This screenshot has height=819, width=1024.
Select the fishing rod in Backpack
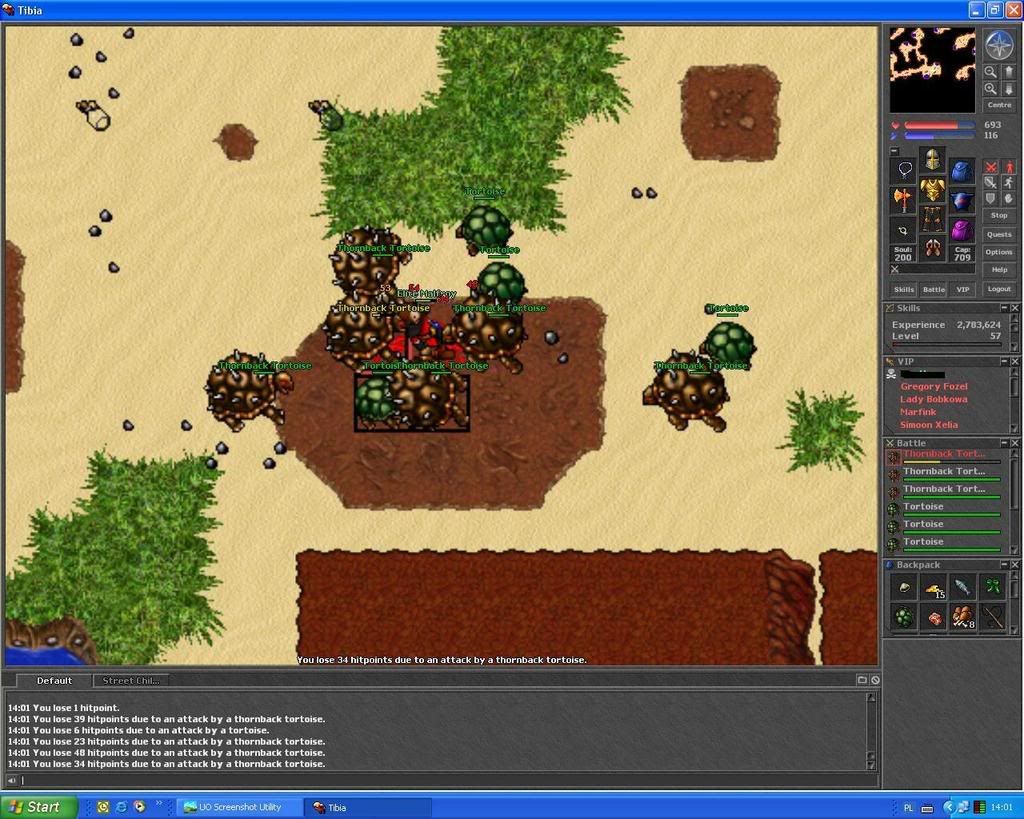[x=993, y=617]
